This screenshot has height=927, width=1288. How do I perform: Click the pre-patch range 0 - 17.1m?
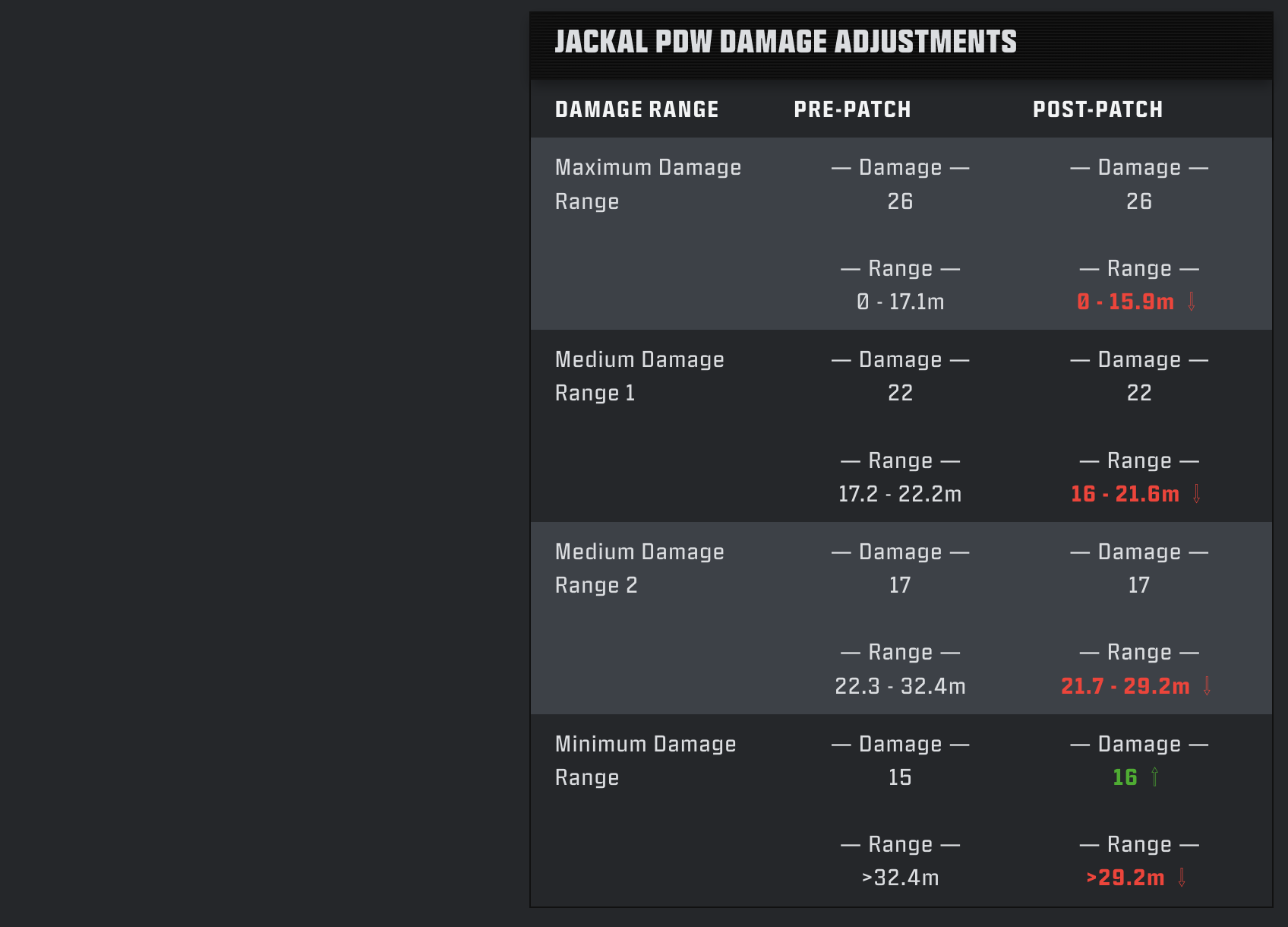(900, 302)
